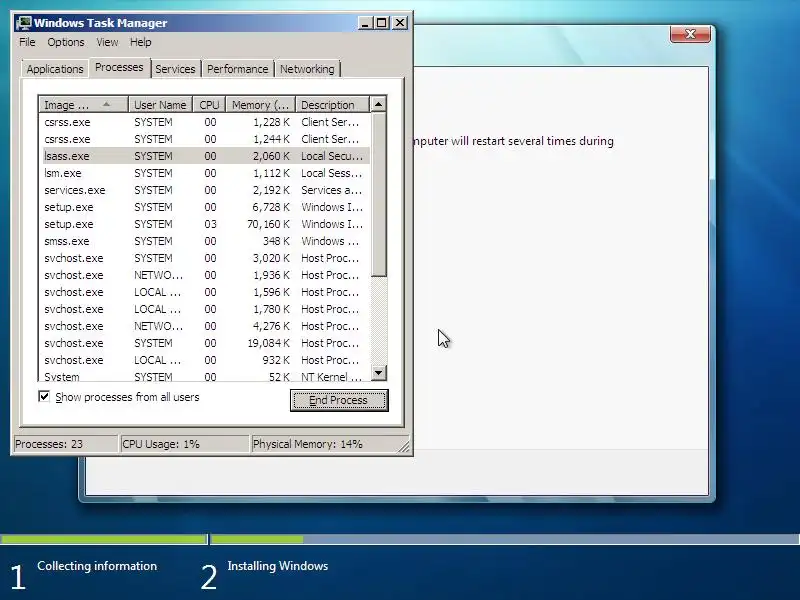Select the services.exe process
Screen dimensions: 800x600
tap(205, 190)
